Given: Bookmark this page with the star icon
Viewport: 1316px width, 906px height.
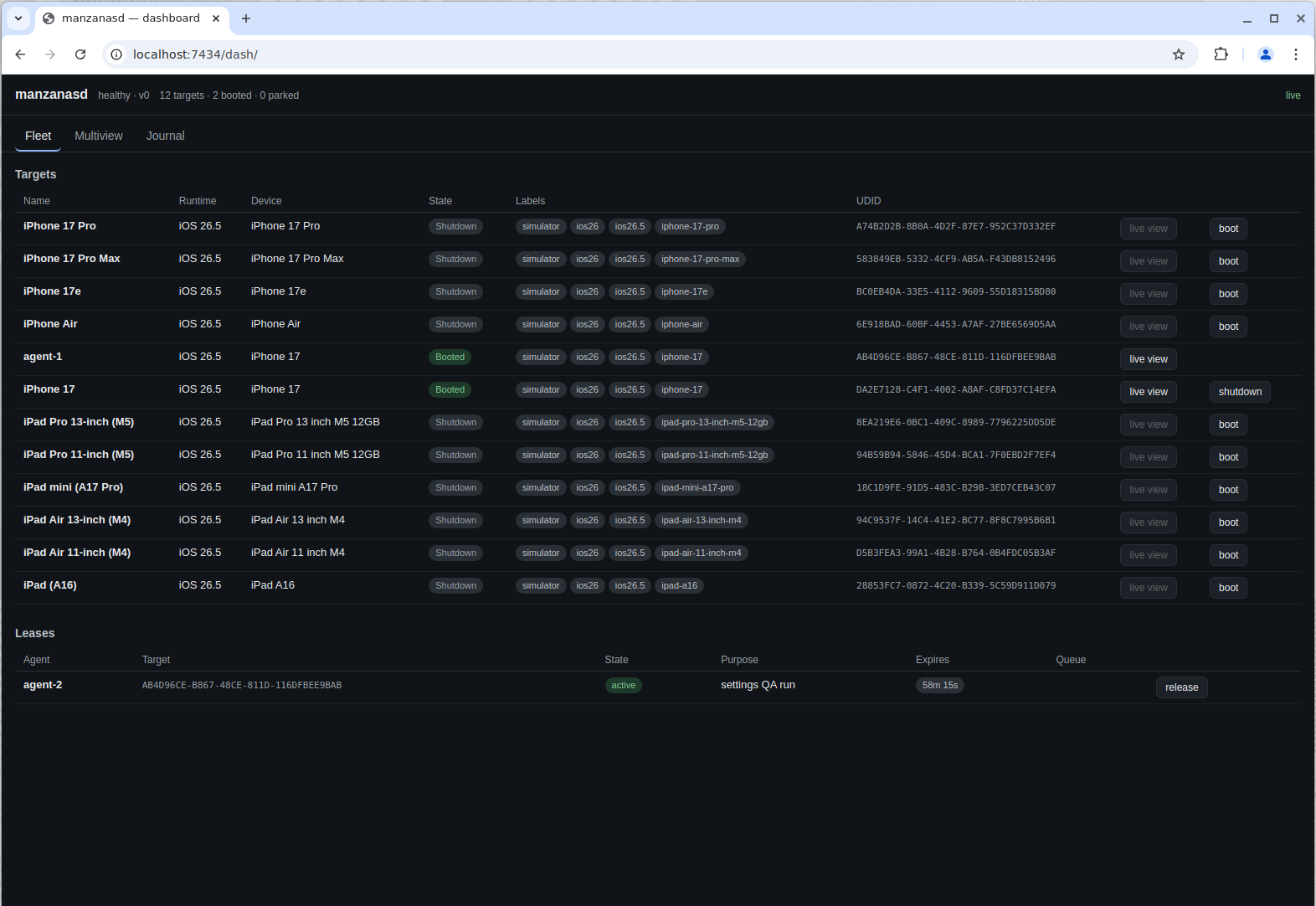Looking at the screenshot, I should [1179, 54].
